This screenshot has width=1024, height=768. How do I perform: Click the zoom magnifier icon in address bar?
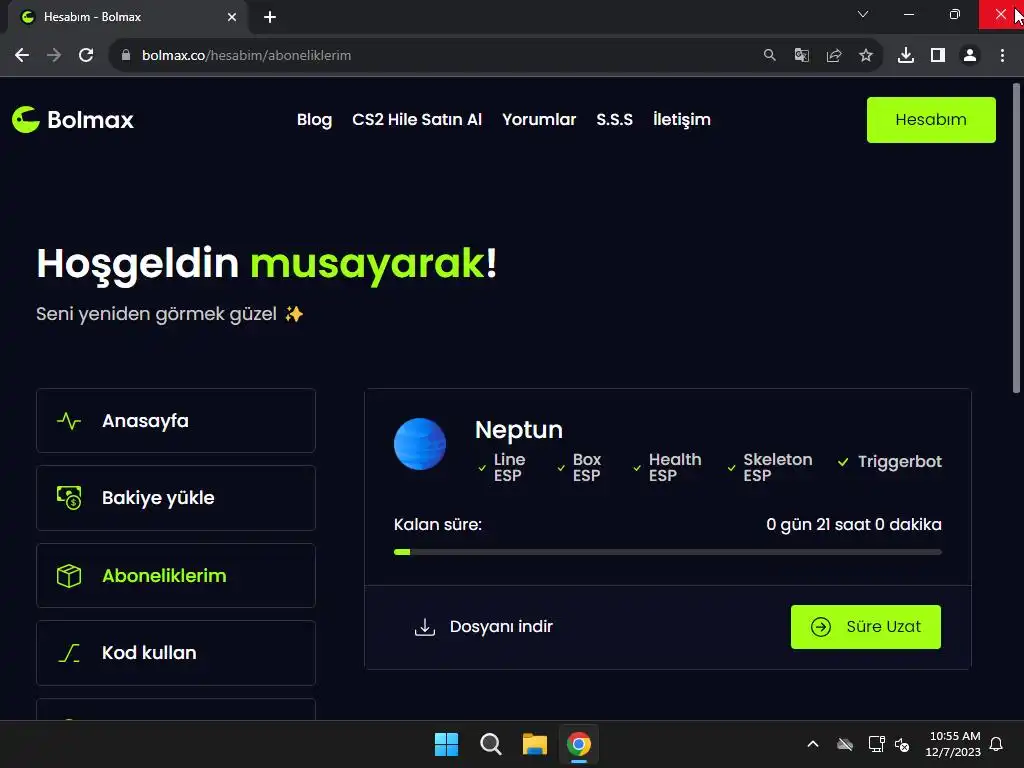click(x=770, y=56)
